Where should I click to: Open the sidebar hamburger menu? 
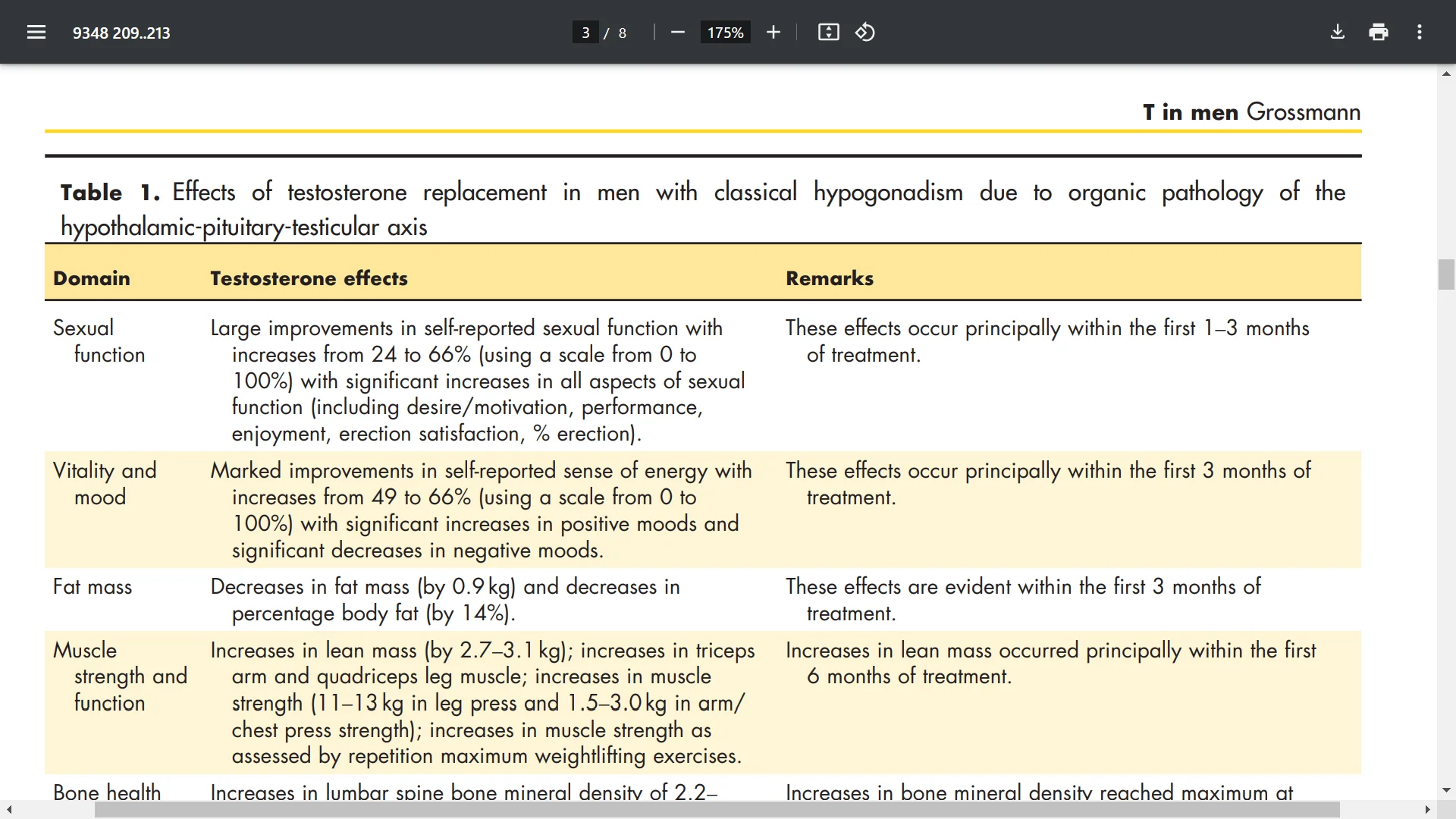[36, 32]
